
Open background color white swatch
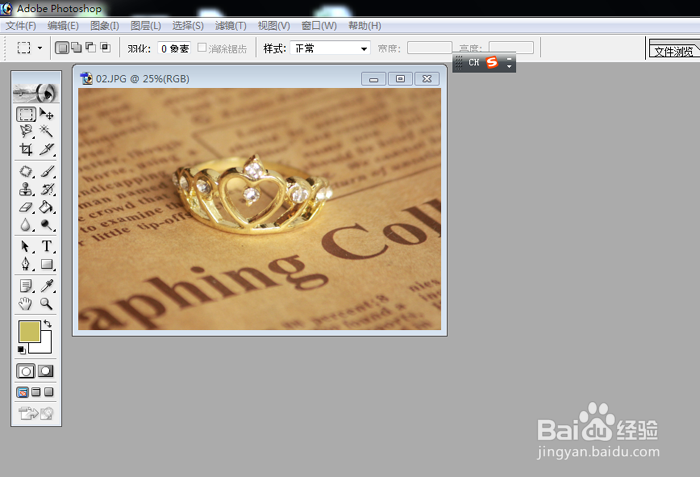(45, 347)
